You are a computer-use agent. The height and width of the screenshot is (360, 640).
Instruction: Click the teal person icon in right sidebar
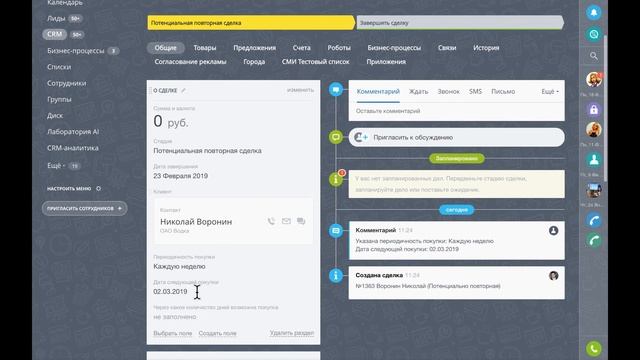click(593, 160)
